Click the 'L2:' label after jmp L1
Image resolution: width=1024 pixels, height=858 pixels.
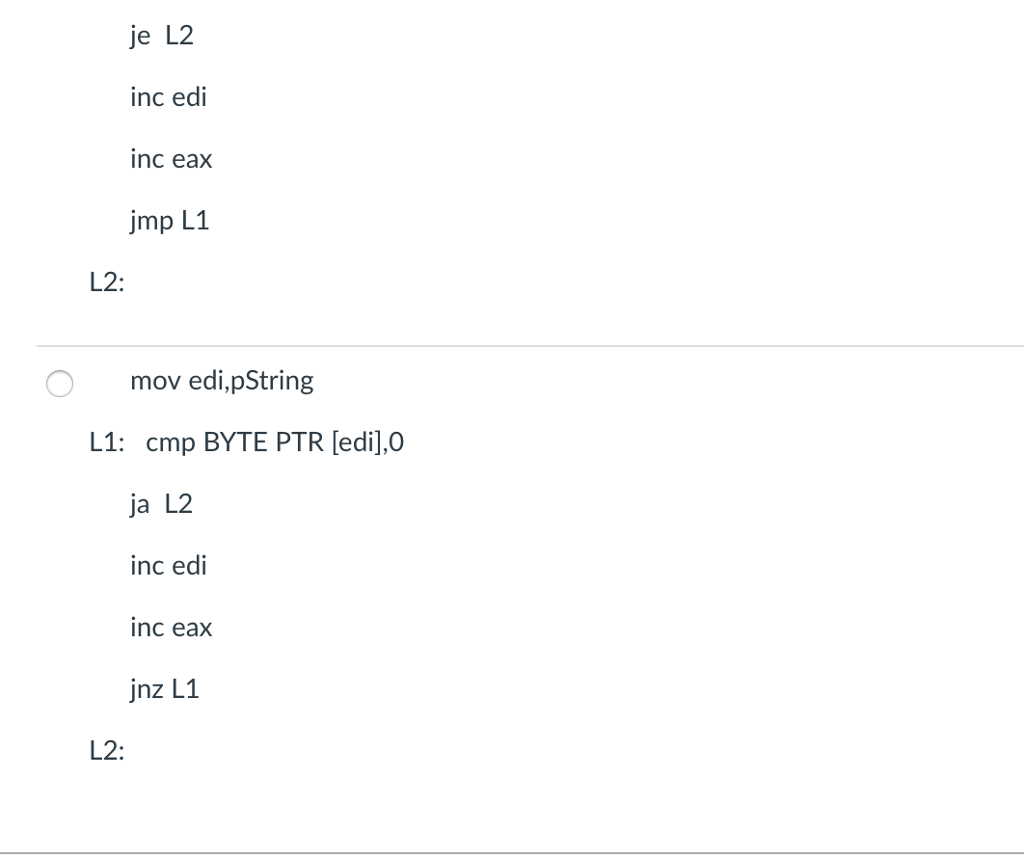coord(107,284)
